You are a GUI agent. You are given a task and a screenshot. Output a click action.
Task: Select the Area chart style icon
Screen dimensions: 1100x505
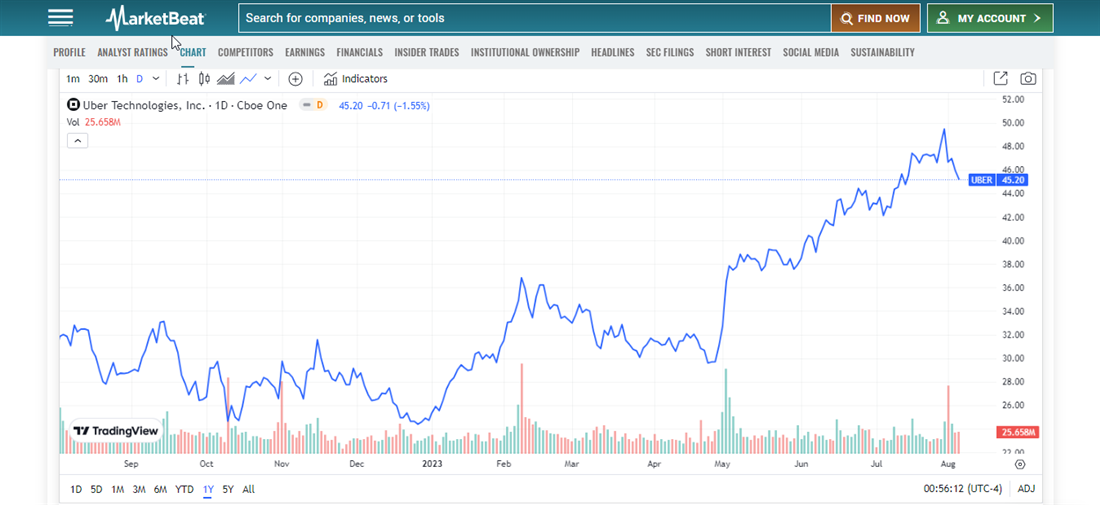[226, 79]
